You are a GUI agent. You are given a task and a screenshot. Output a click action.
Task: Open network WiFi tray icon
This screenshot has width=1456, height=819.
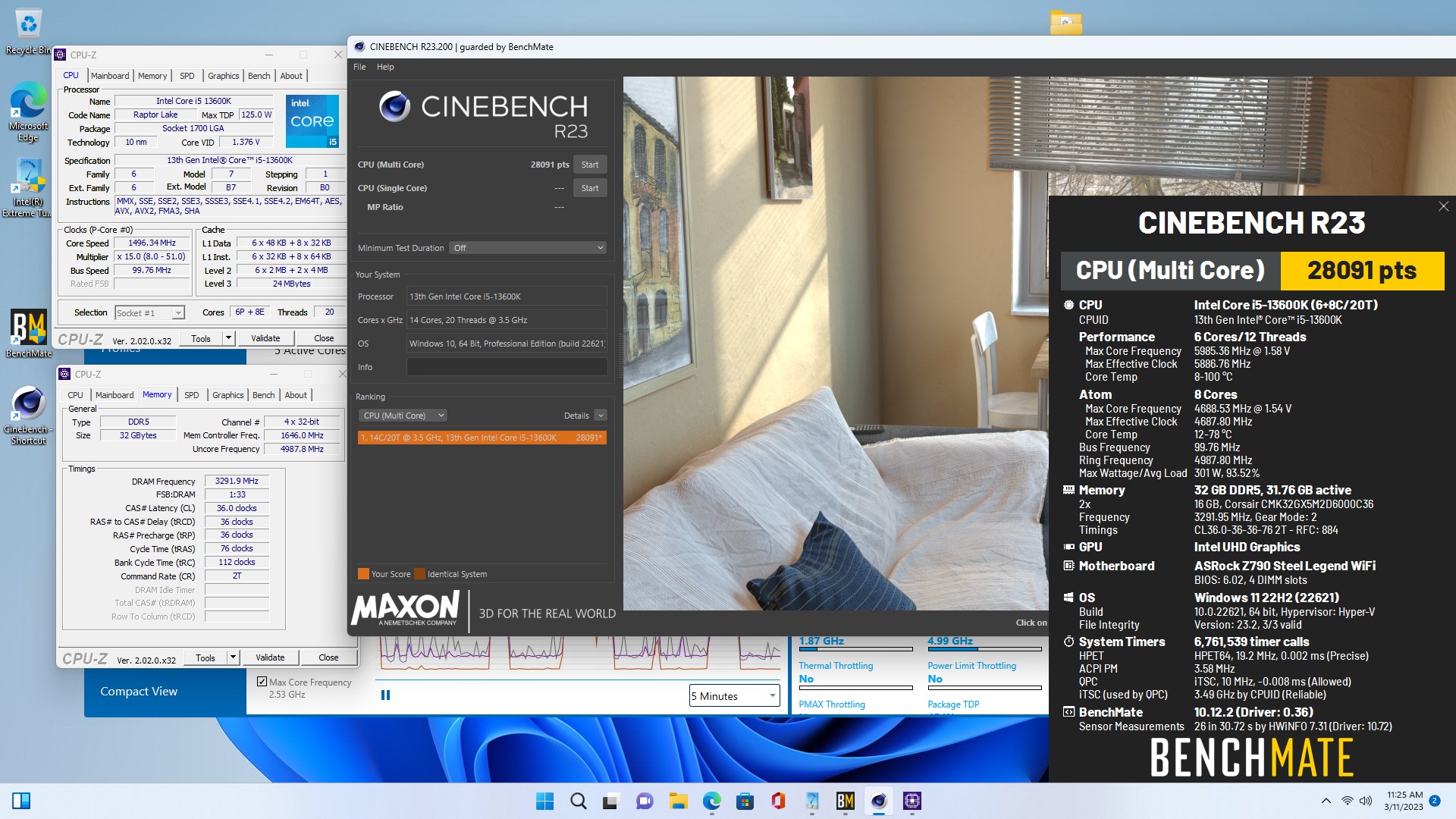coord(1348,801)
